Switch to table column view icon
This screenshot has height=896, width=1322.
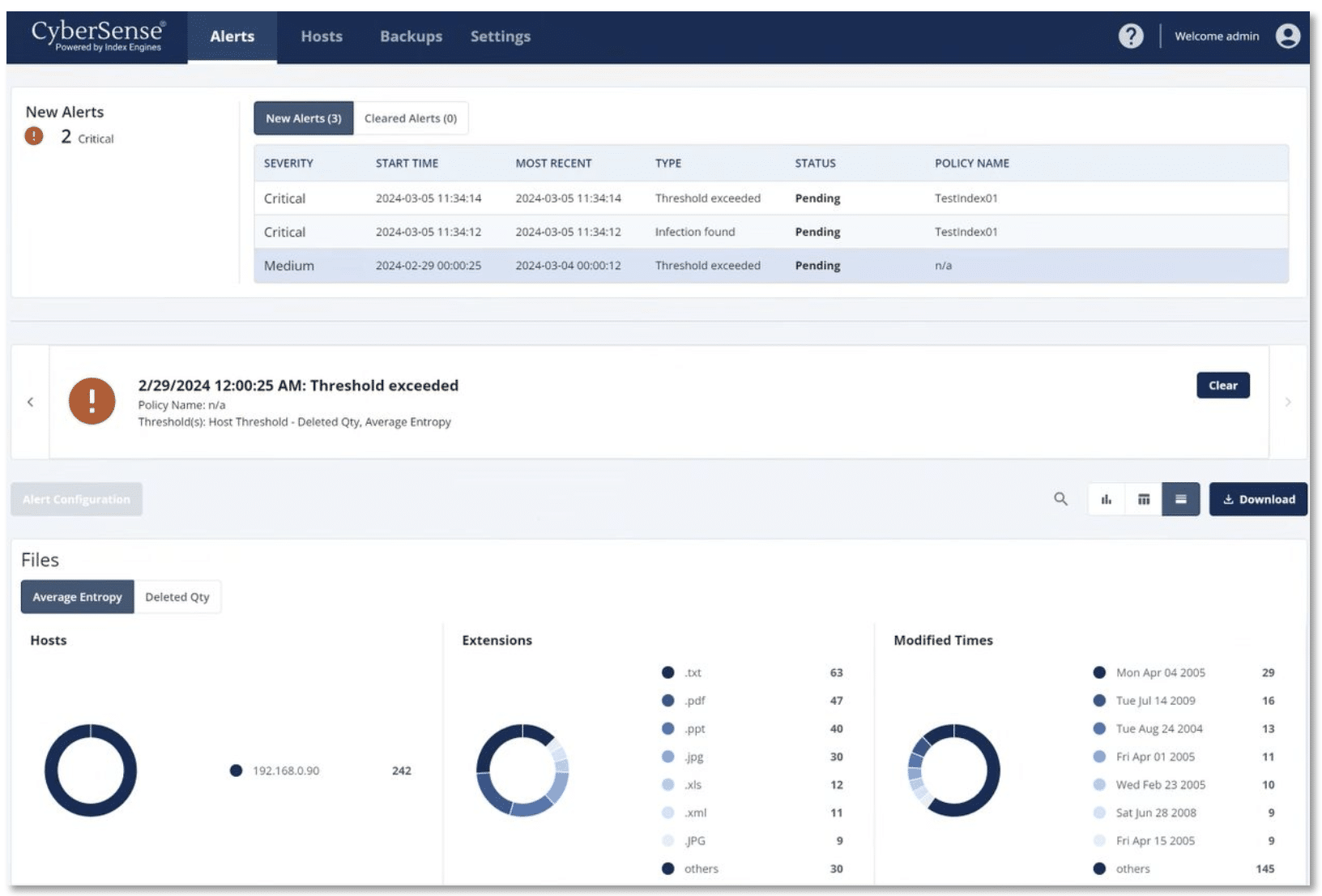[x=1143, y=499]
